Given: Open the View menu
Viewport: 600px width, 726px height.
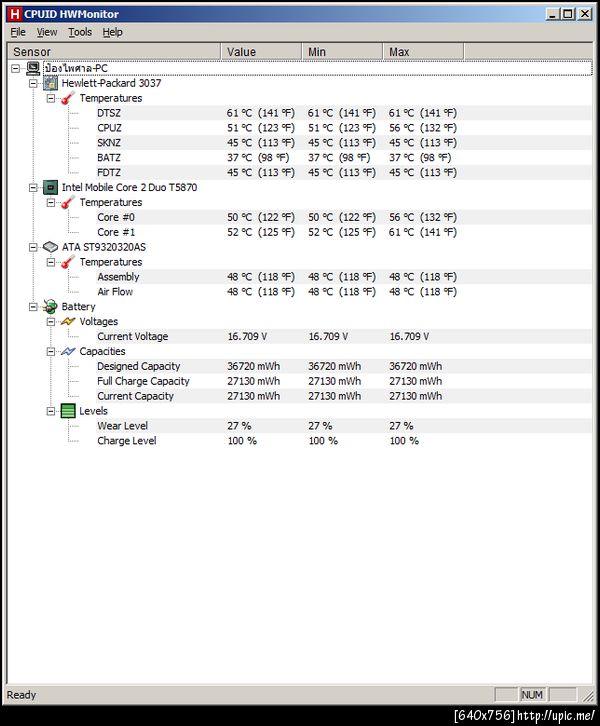Looking at the screenshot, I should point(47,32).
